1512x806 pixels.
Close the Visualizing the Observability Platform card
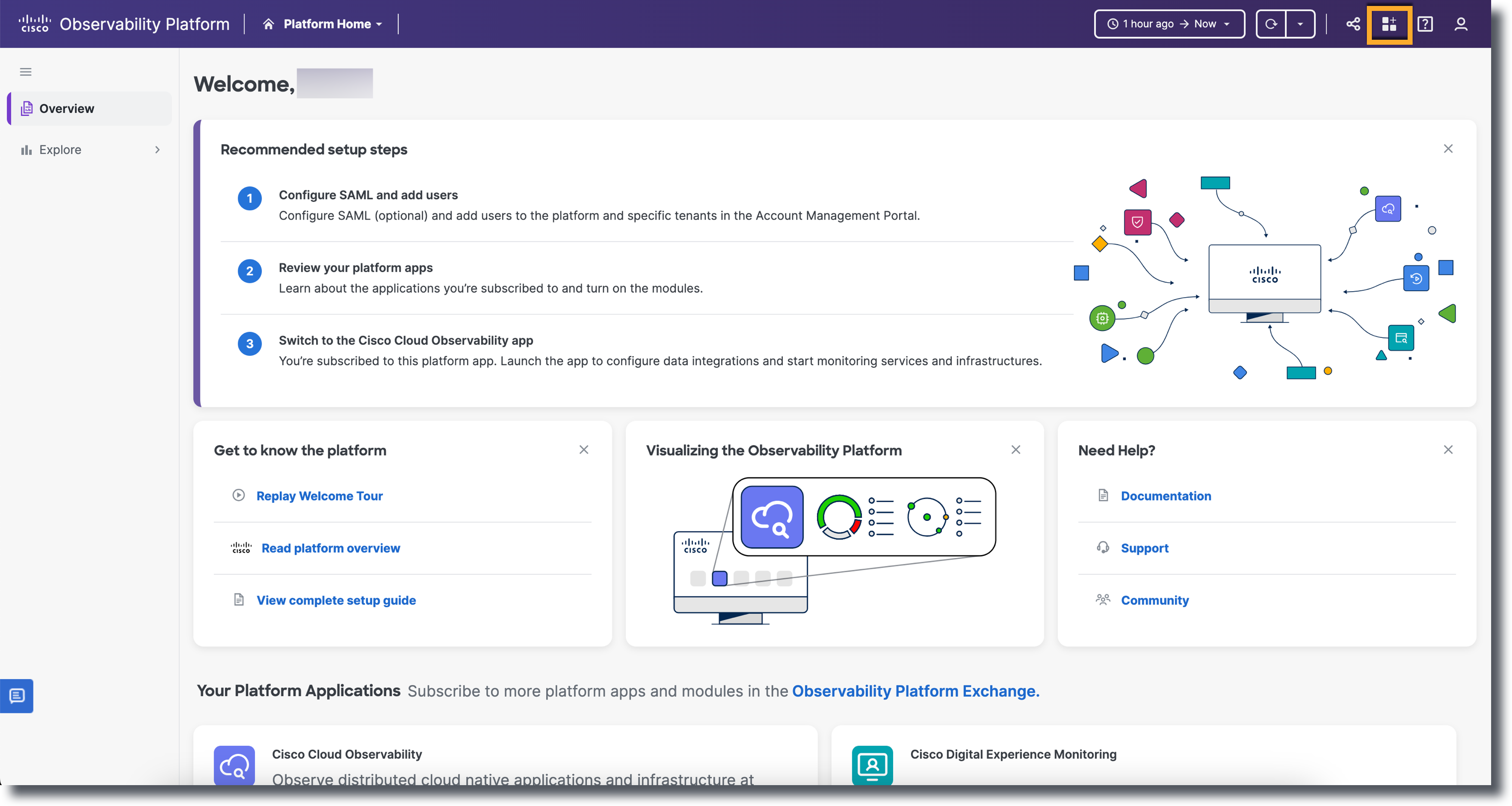tap(1015, 449)
